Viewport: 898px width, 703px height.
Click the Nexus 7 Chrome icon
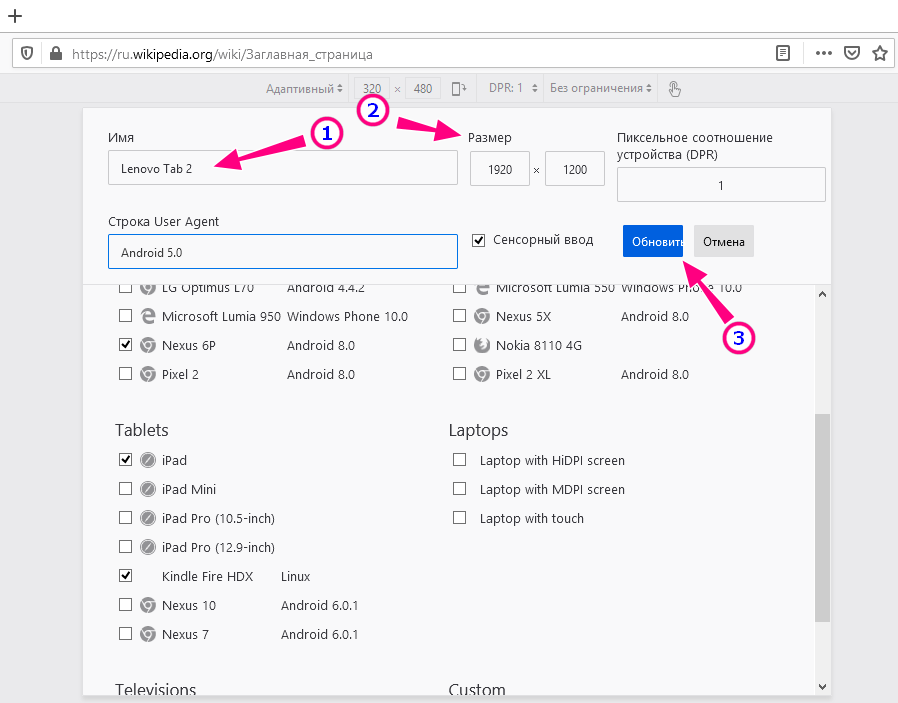click(148, 634)
